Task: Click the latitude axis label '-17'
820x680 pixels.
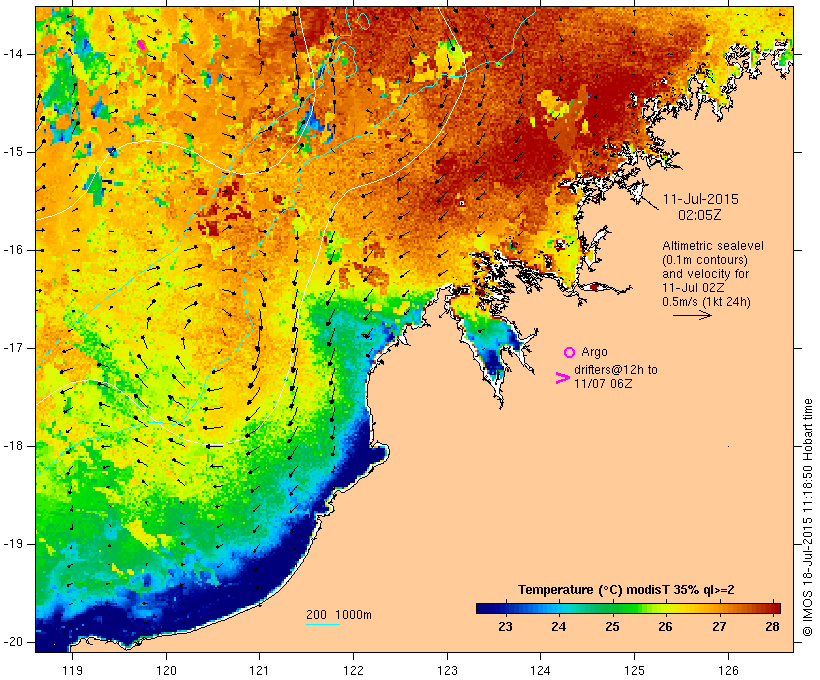Action: click(13, 348)
